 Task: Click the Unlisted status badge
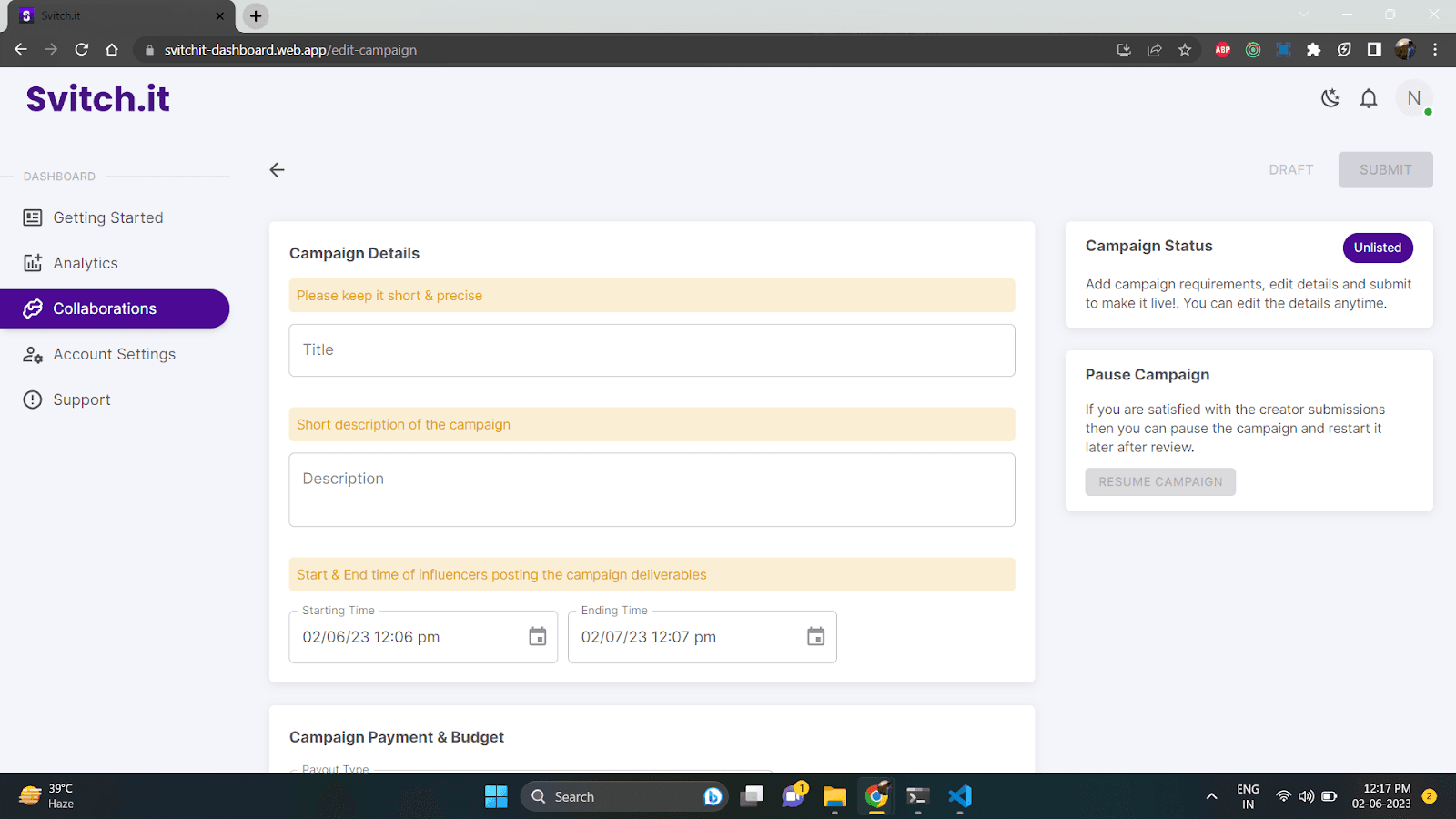pos(1378,248)
